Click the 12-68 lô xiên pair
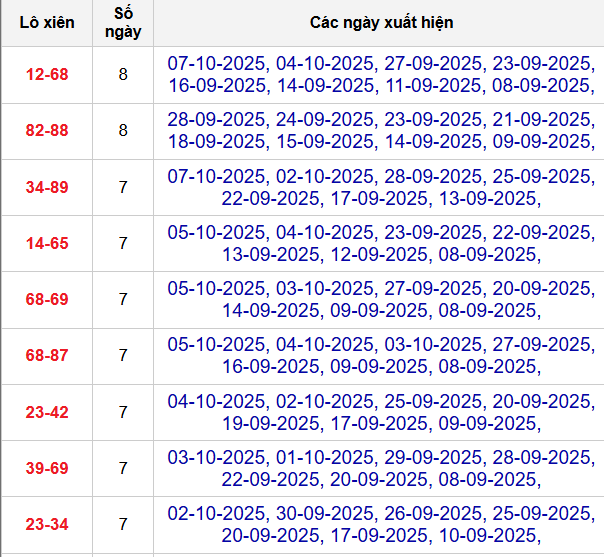Image resolution: width=604 pixels, height=557 pixels. pyautogui.click(x=46, y=75)
